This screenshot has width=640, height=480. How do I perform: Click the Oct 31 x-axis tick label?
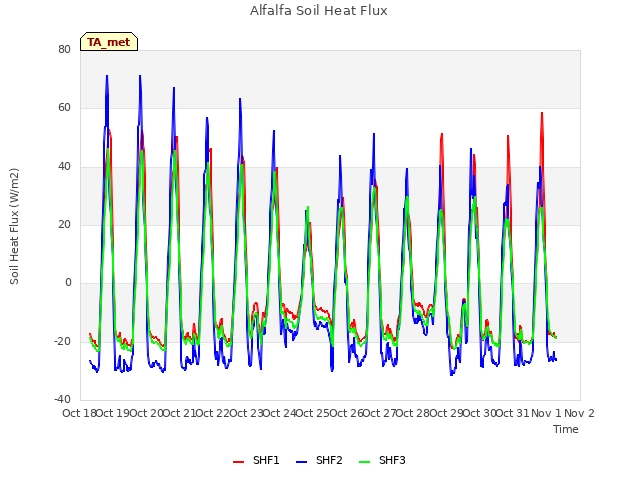[513, 413]
